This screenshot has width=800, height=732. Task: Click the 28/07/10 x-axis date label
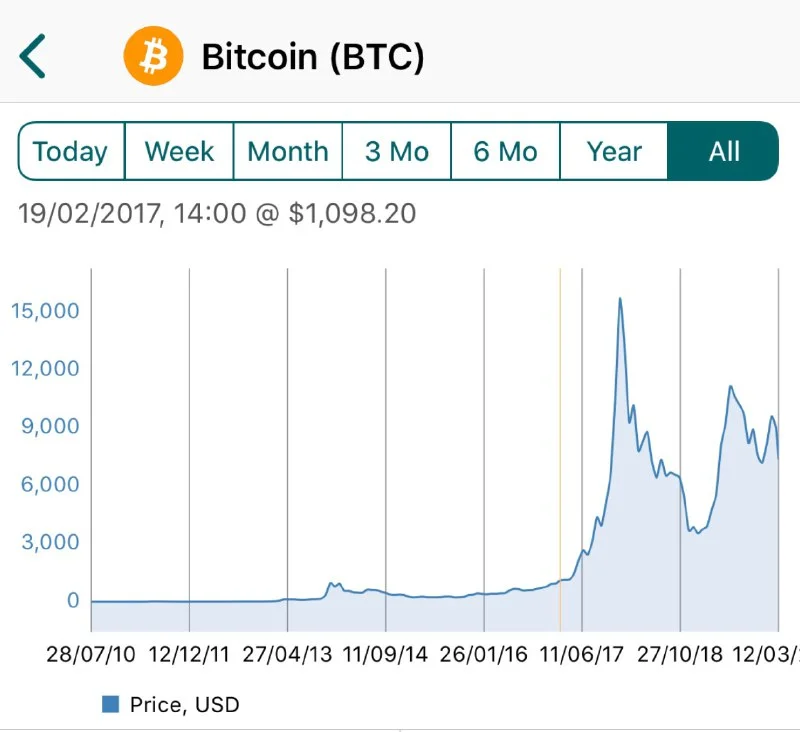point(91,655)
